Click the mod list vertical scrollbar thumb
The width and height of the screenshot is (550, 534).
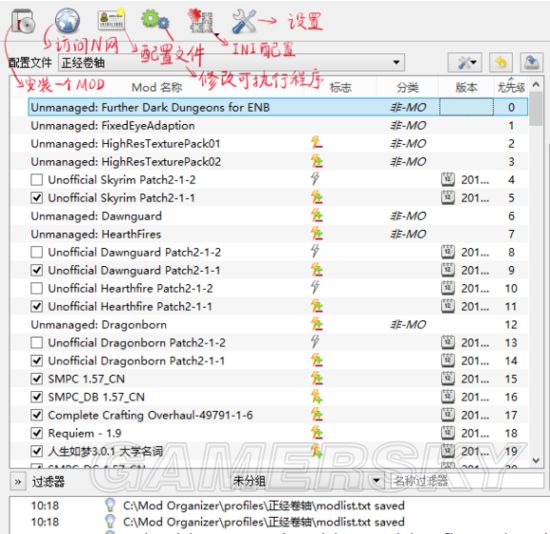click(x=536, y=108)
